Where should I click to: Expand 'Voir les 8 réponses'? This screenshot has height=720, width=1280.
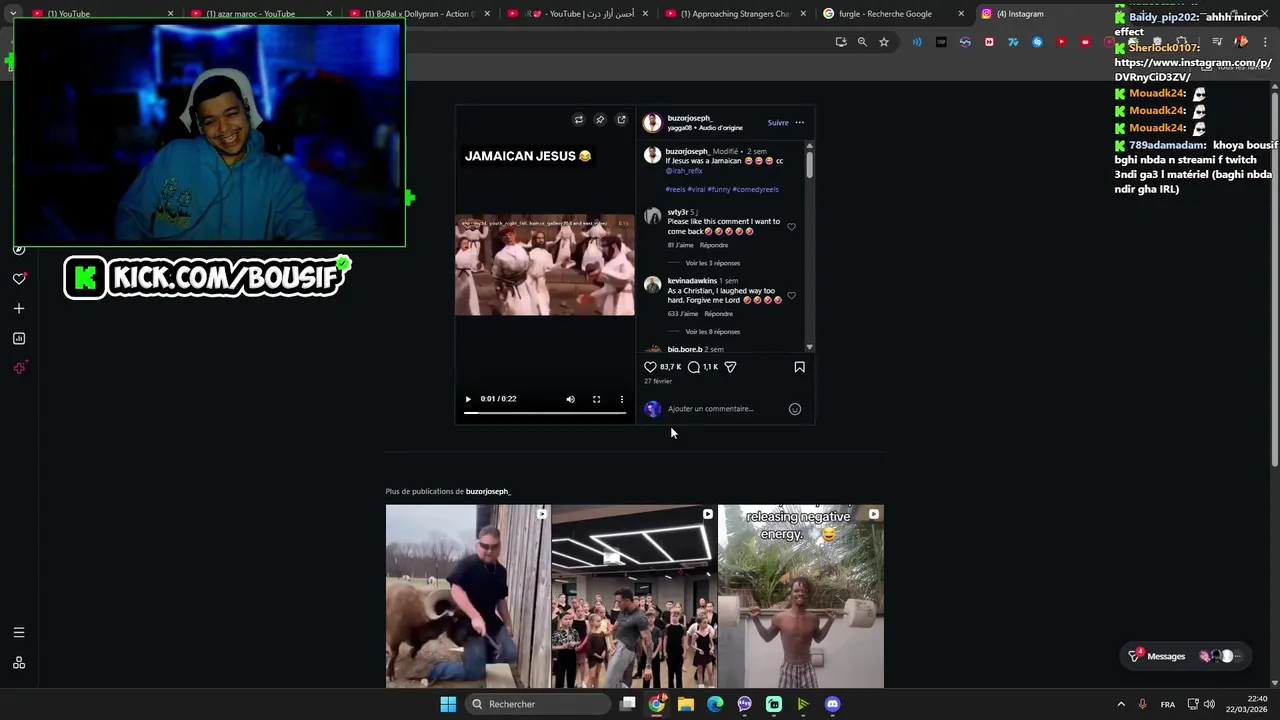pyautogui.click(x=713, y=332)
